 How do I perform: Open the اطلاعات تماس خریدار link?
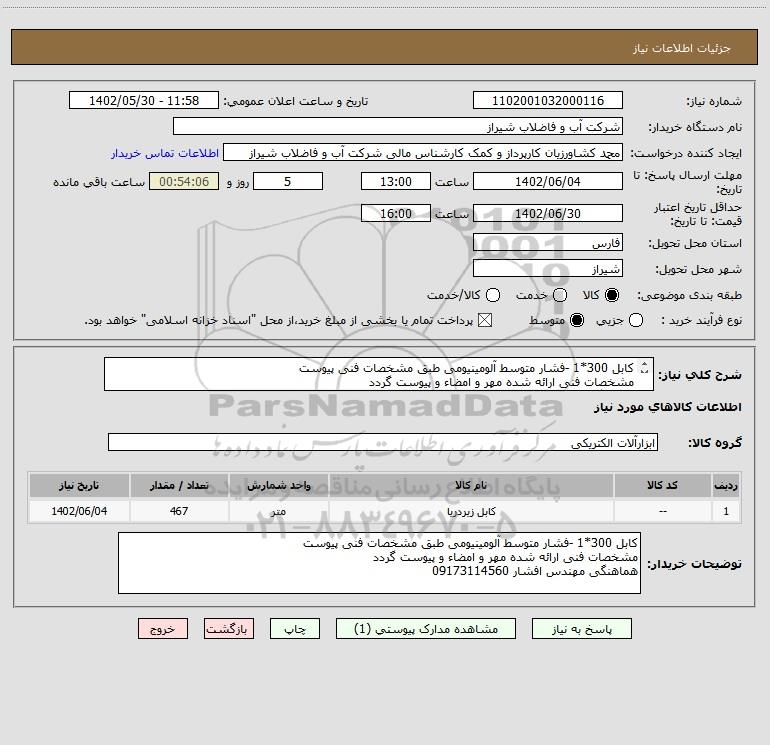coord(165,153)
